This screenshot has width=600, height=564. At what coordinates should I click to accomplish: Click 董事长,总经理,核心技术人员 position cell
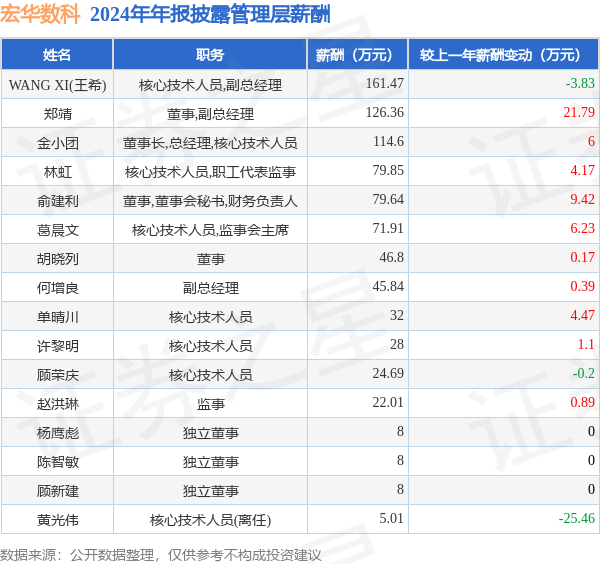210,143
